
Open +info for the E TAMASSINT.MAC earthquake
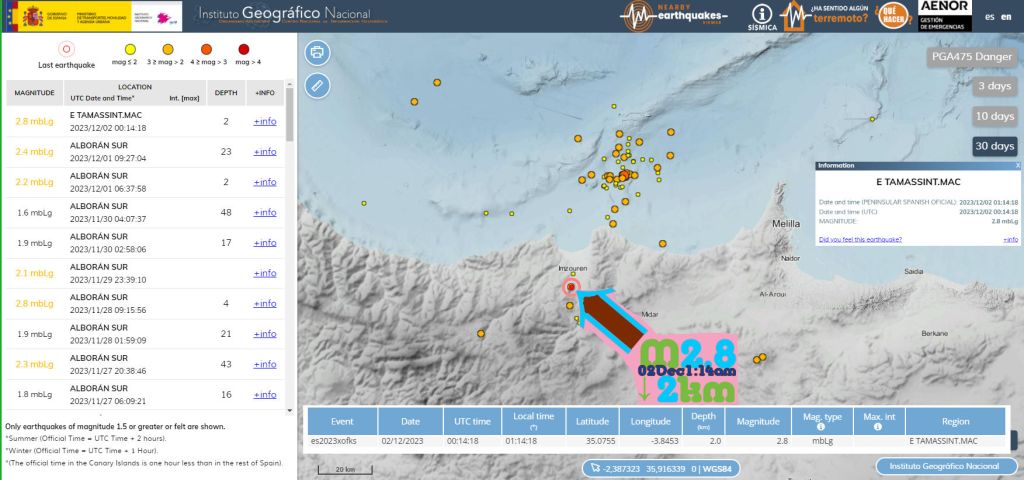pos(264,121)
